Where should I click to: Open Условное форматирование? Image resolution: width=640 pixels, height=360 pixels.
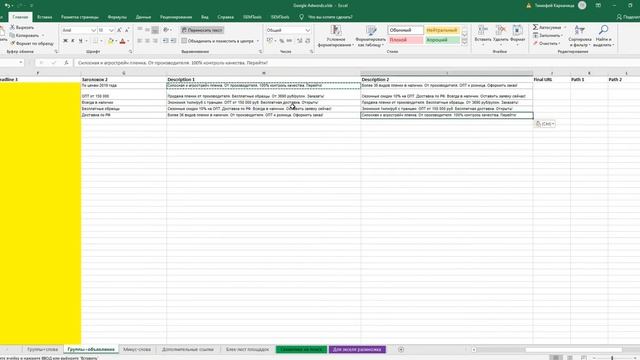point(336,36)
